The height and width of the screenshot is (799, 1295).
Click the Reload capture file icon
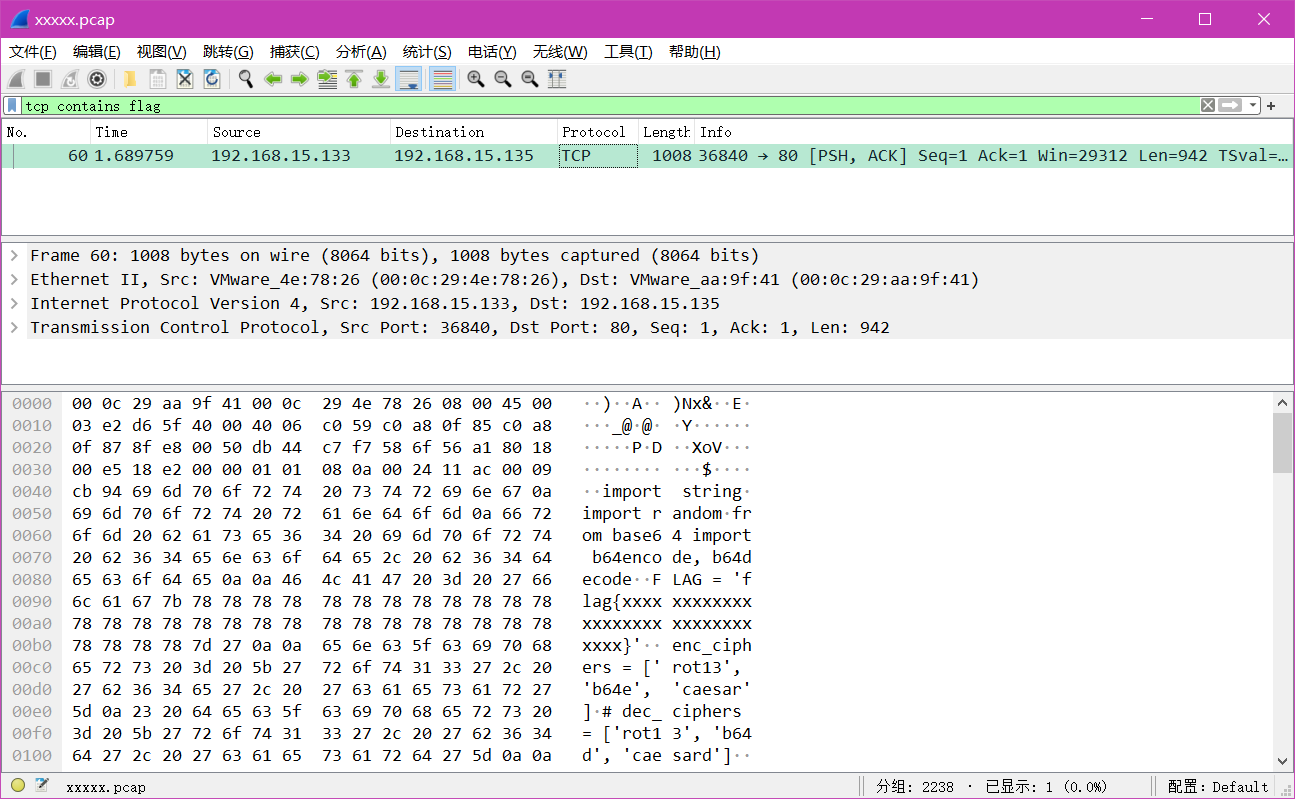coord(212,79)
